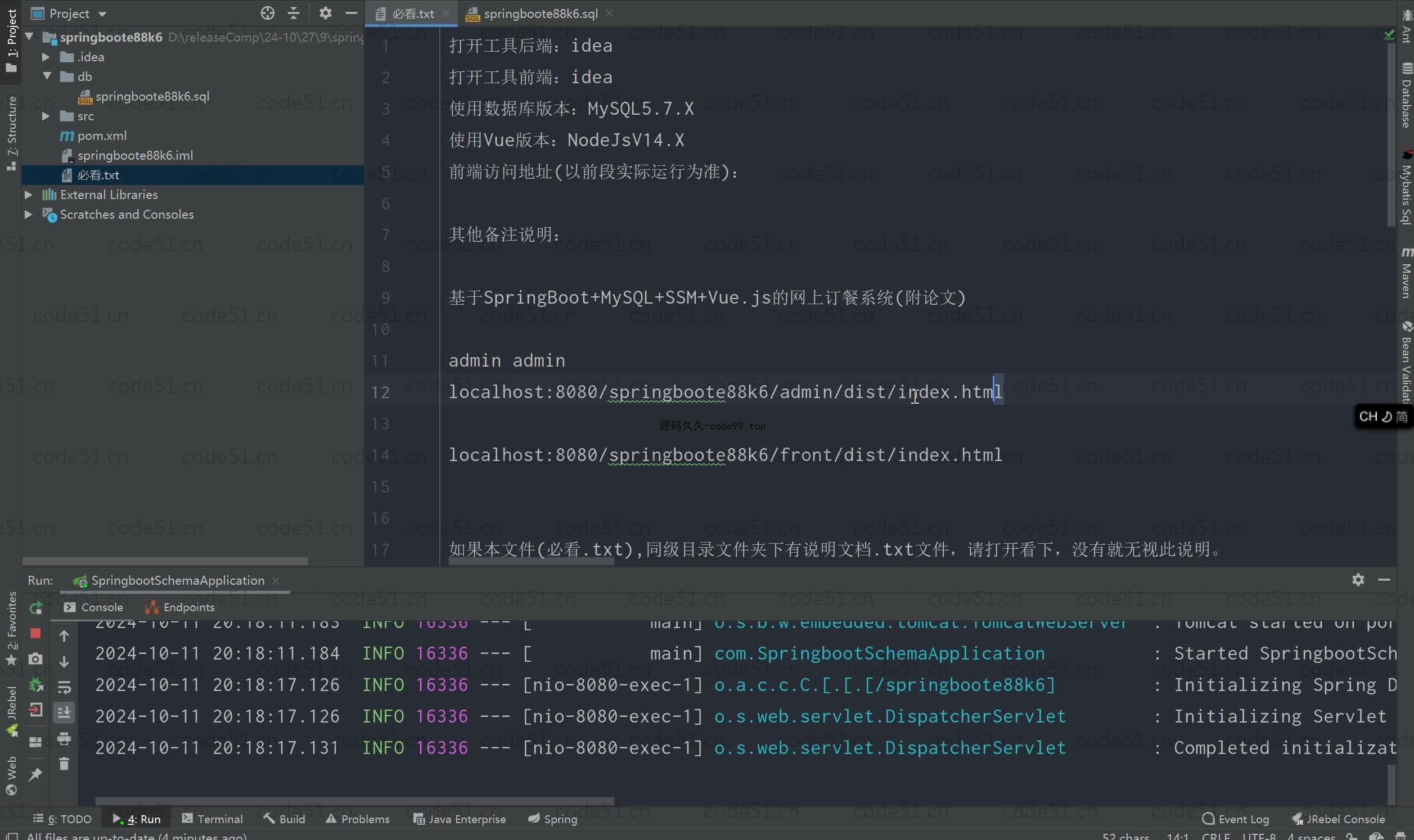The image size is (1414, 840).
Task: Move up the stack trace arrow
Action: click(x=64, y=636)
